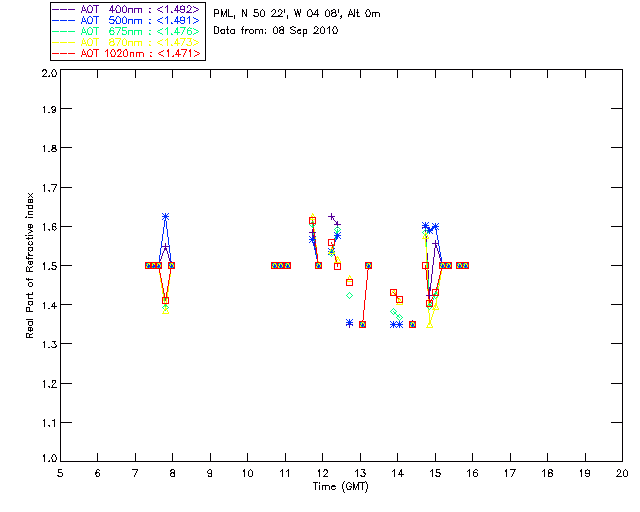The width and height of the screenshot is (640, 512).
Task: Click the green diamond marker near 1.42 before time 13
Action: [349, 295]
